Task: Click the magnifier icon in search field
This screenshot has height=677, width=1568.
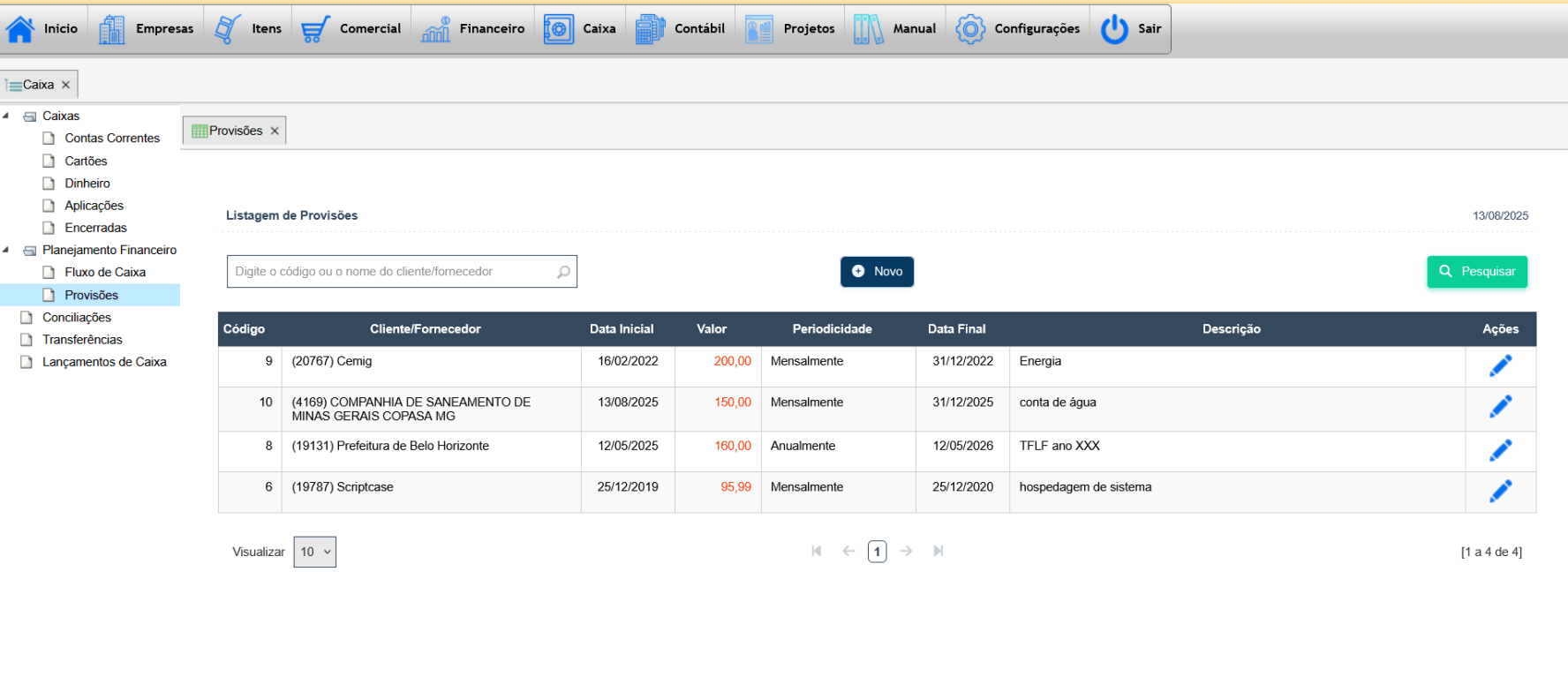Action: 563,272
